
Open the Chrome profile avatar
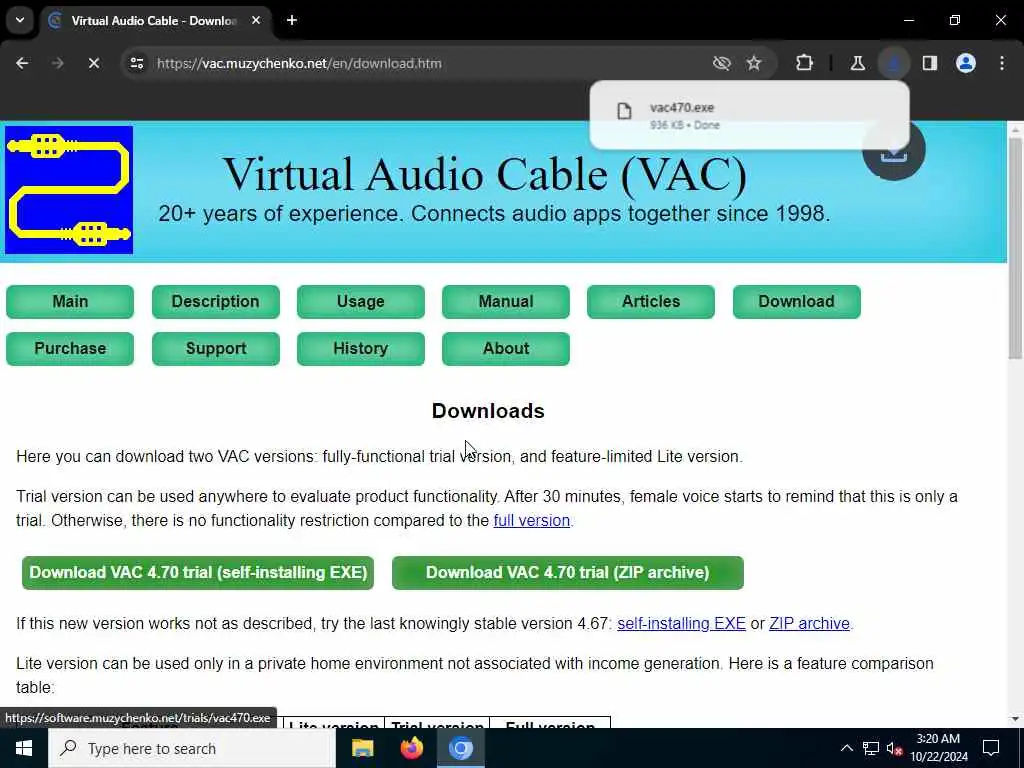pos(966,63)
